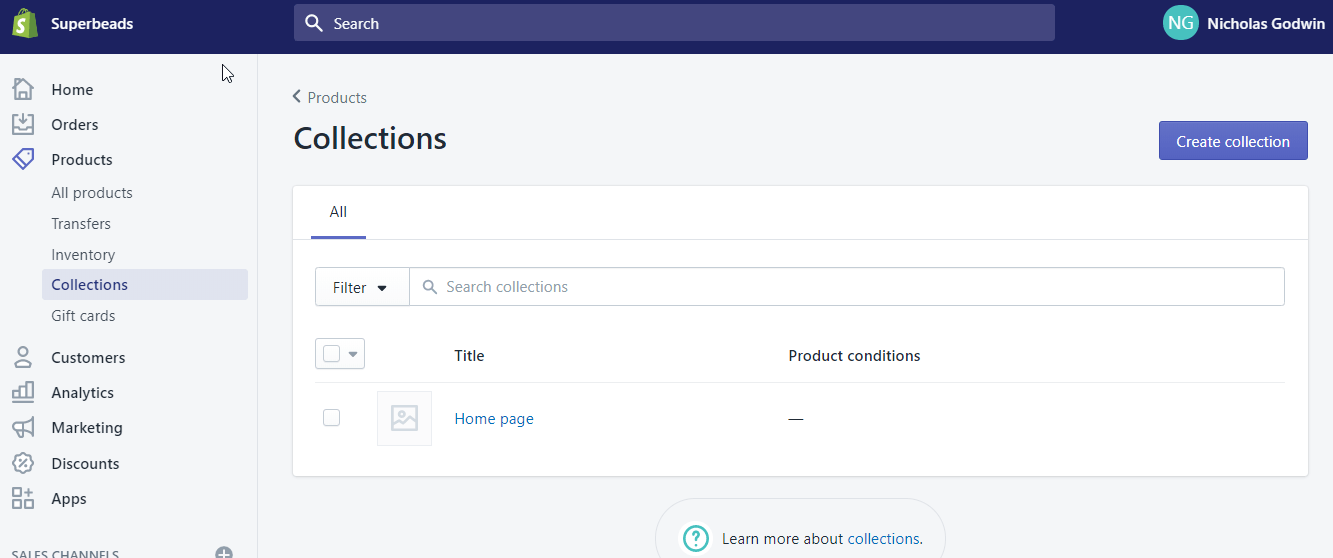Open the Home page collection link
Screen dimensions: 1333x558
494,419
